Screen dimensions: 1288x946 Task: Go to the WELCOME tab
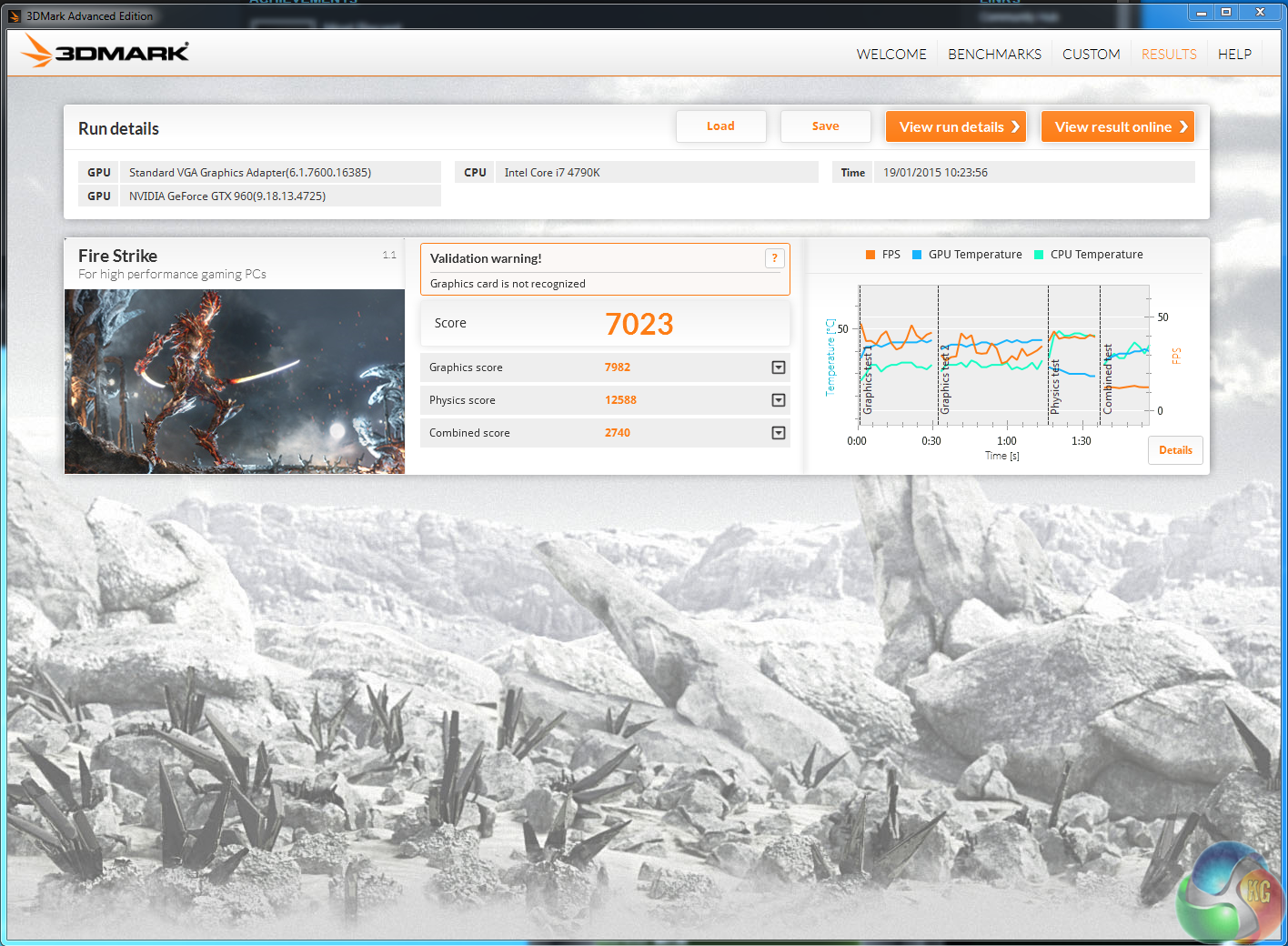click(x=891, y=55)
